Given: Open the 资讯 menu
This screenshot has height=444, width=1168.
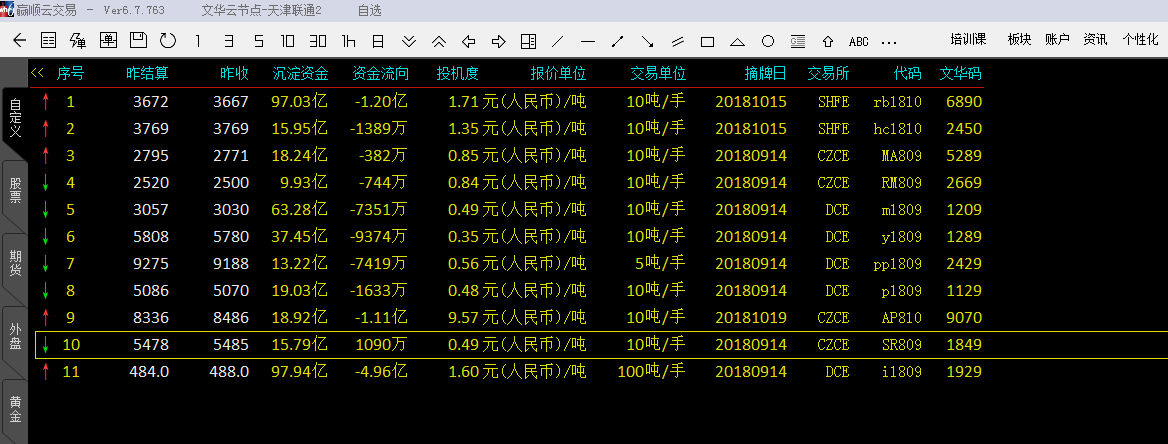Looking at the screenshot, I should click(x=1095, y=39).
